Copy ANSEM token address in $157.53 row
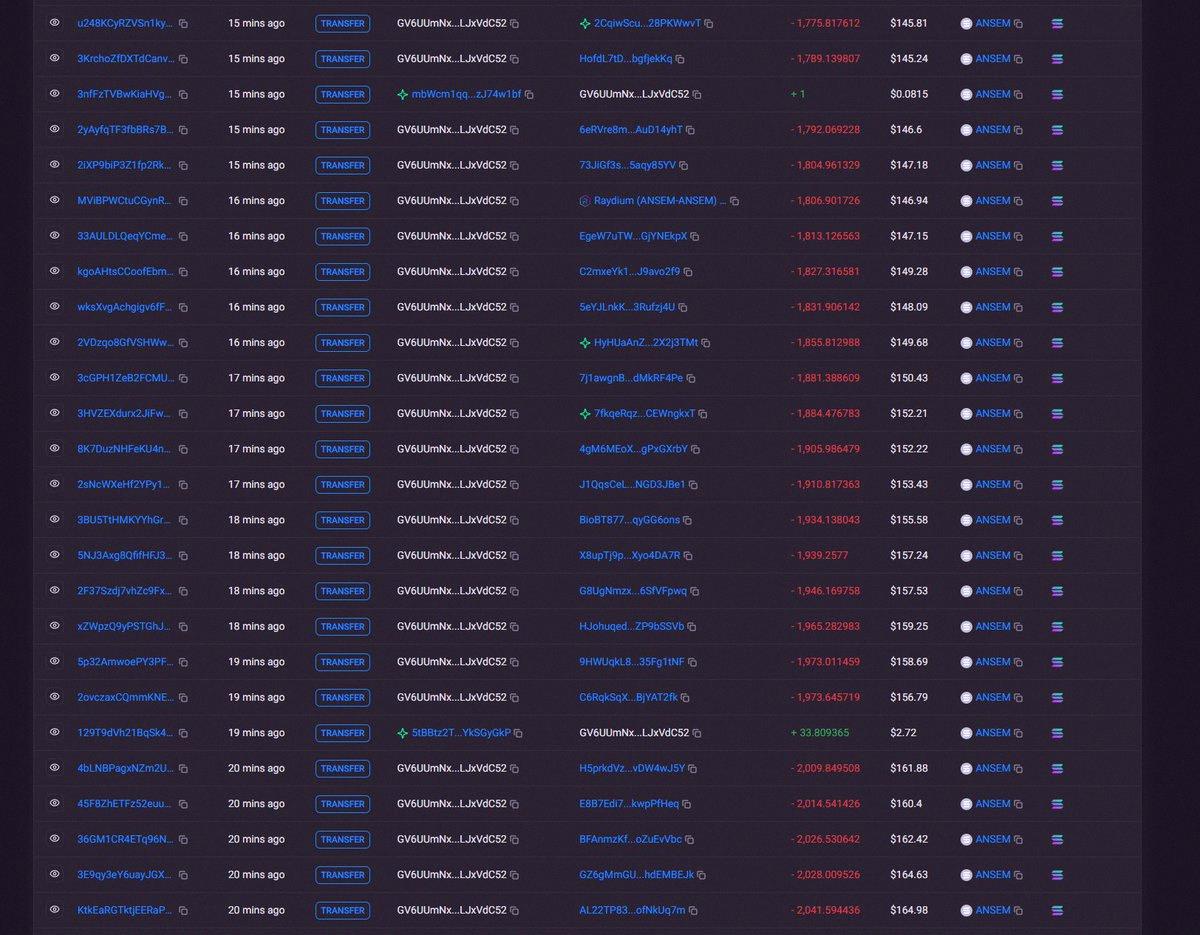1200x935 pixels. [1019, 591]
